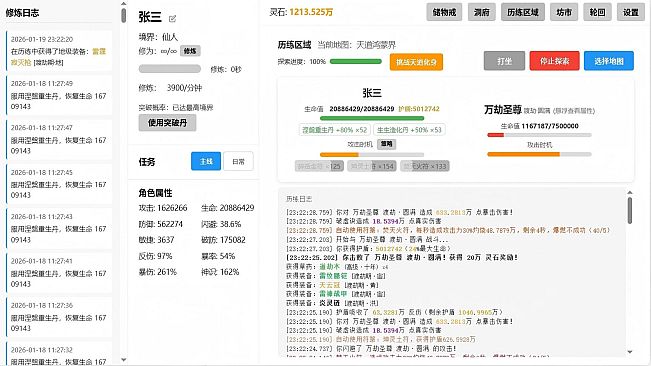This screenshot has width=651, height=366.
Task: Open the 设置 settings tab
Action: click(631, 12)
